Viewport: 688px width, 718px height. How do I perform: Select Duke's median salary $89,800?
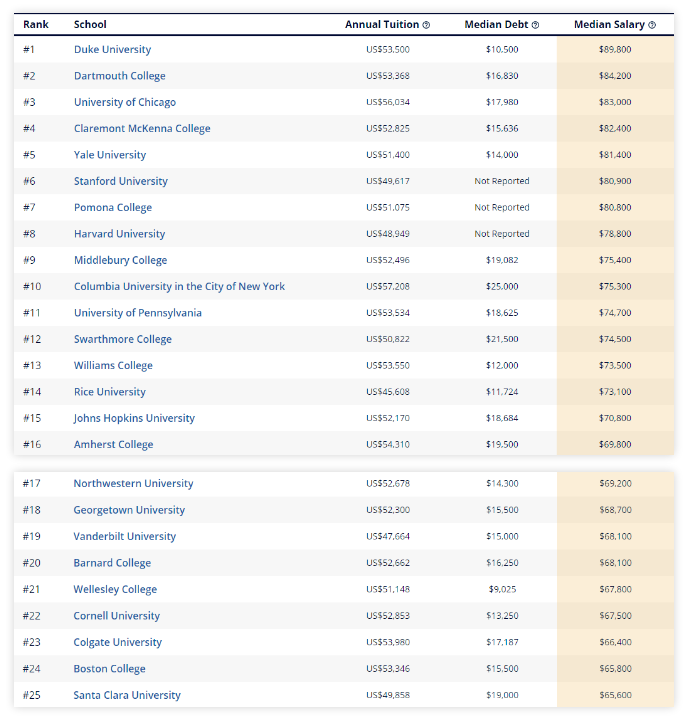[615, 49]
